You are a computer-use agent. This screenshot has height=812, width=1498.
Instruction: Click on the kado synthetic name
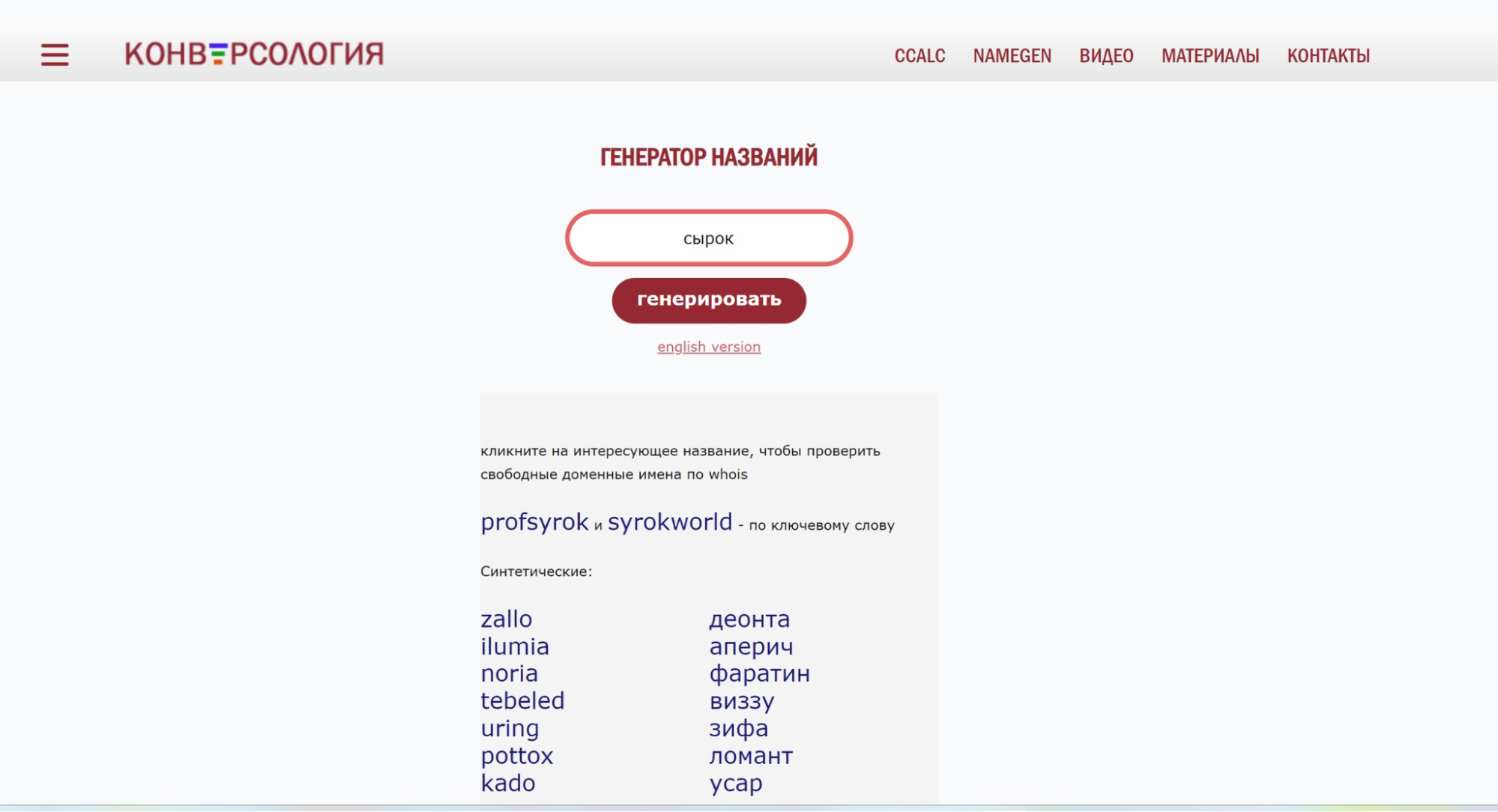[508, 783]
